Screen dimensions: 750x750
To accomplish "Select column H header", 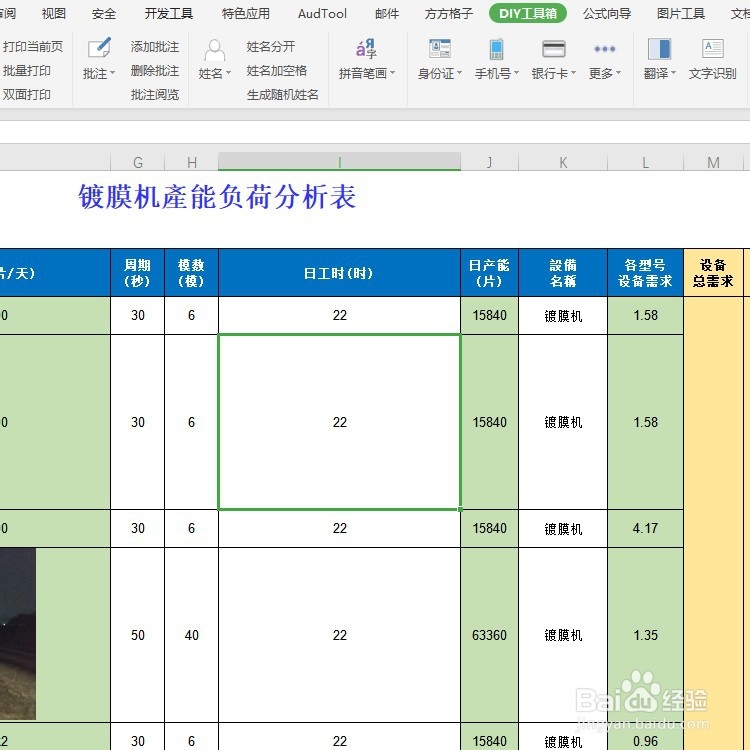I will [x=192, y=162].
